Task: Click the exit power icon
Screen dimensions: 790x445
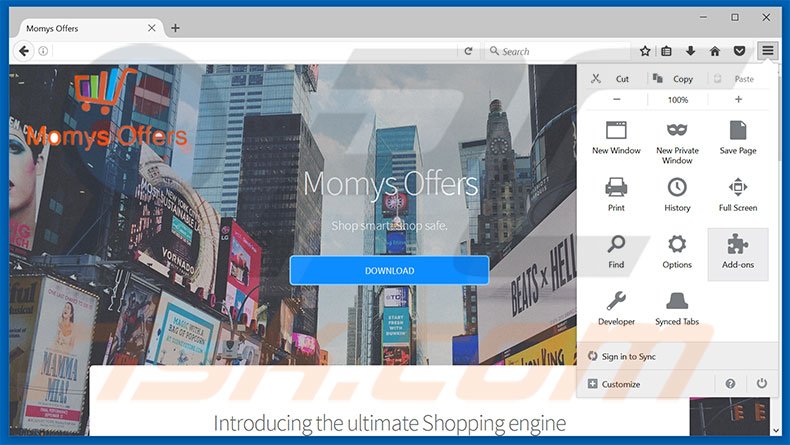Action: tap(761, 384)
